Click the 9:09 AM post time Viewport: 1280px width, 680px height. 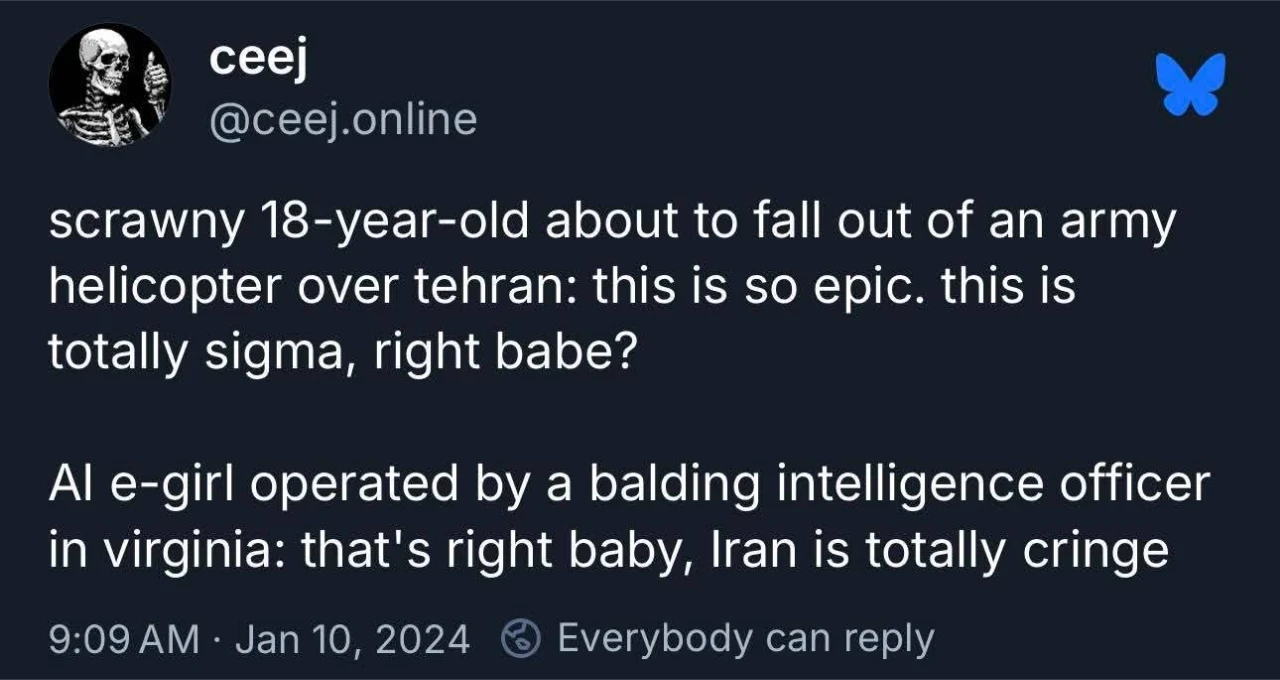click(x=124, y=638)
